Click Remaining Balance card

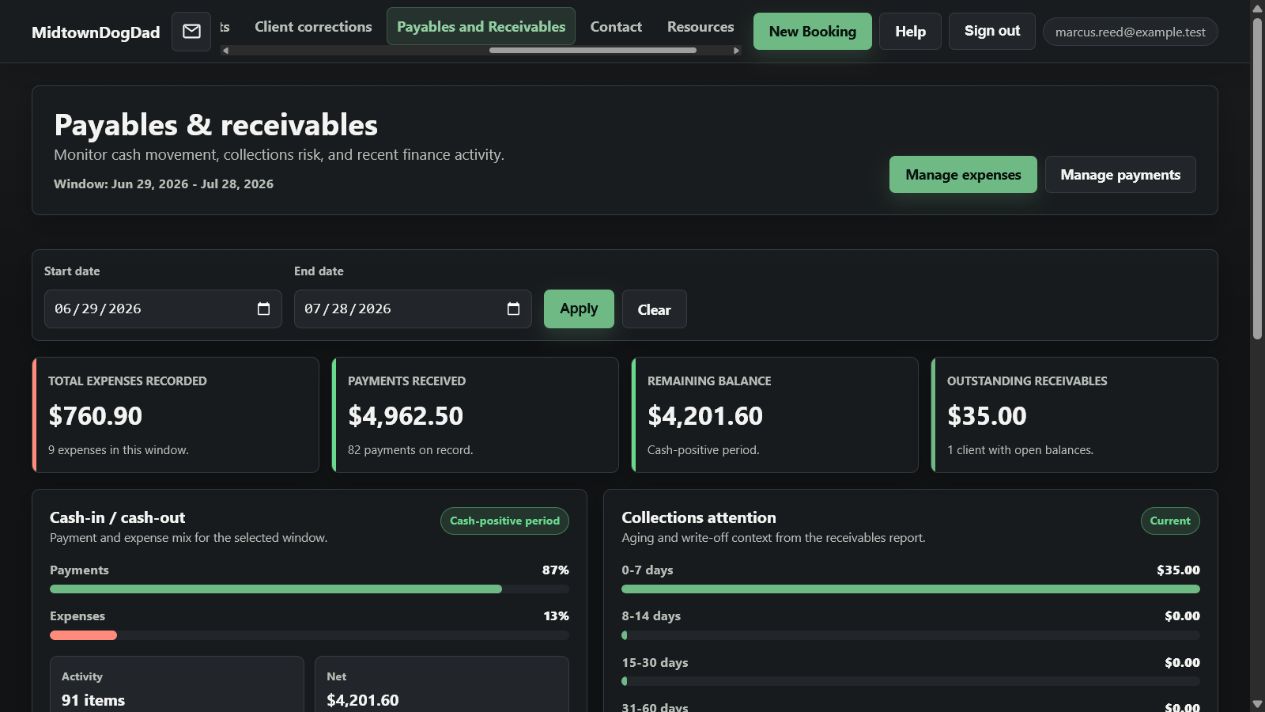click(775, 415)
